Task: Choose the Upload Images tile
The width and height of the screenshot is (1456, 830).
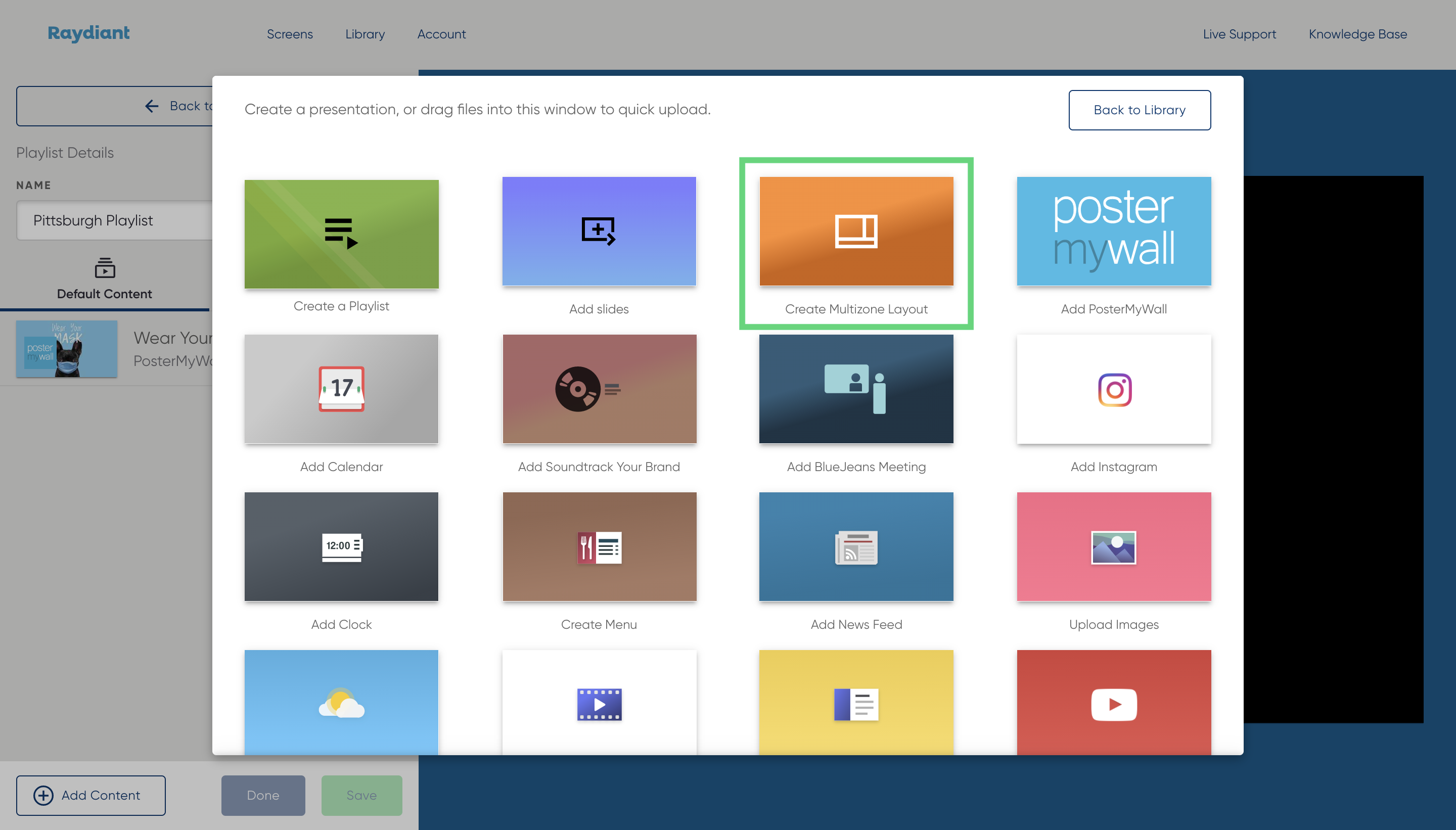Action: 1113,547
